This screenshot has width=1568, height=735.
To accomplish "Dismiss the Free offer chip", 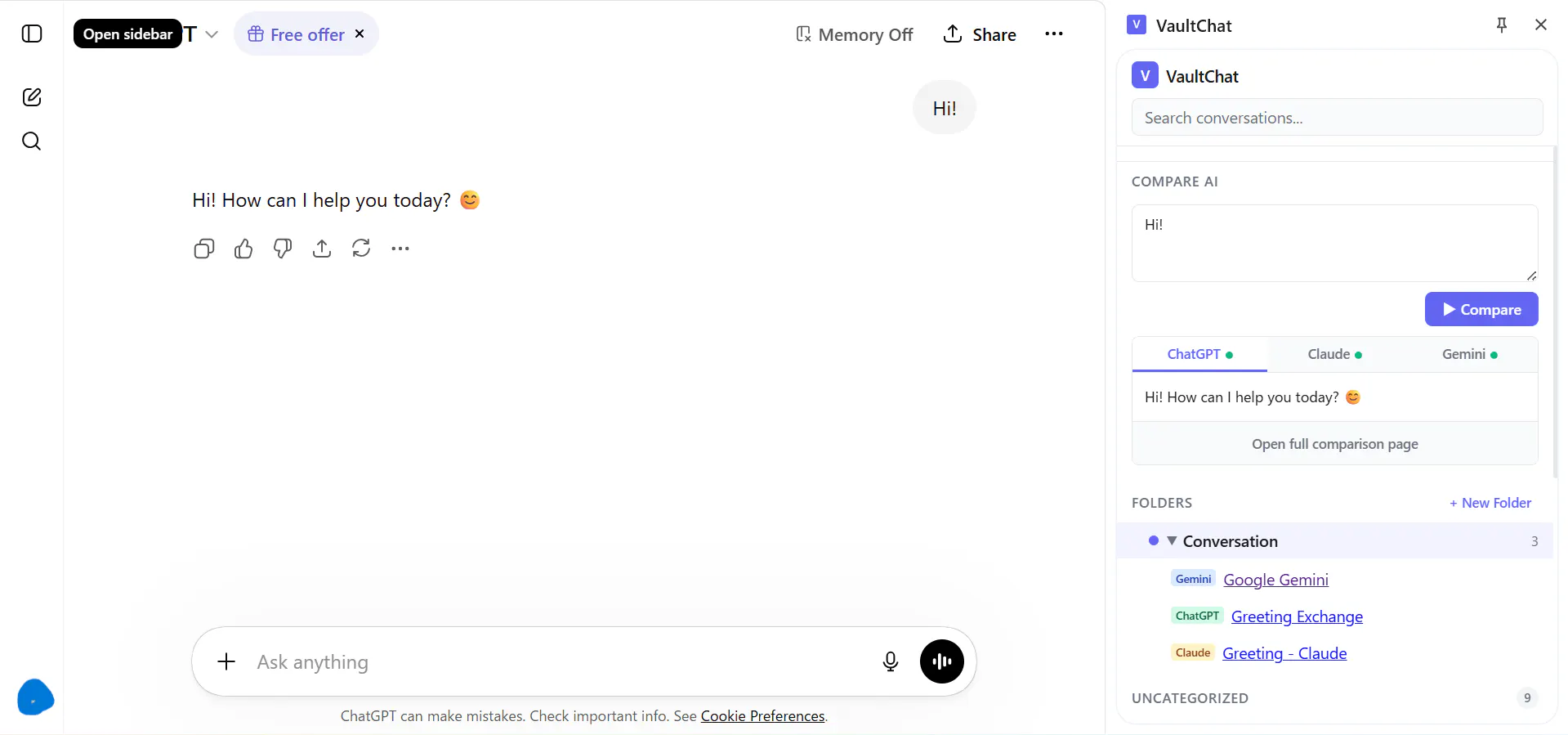I will click(x=360, y=34).
